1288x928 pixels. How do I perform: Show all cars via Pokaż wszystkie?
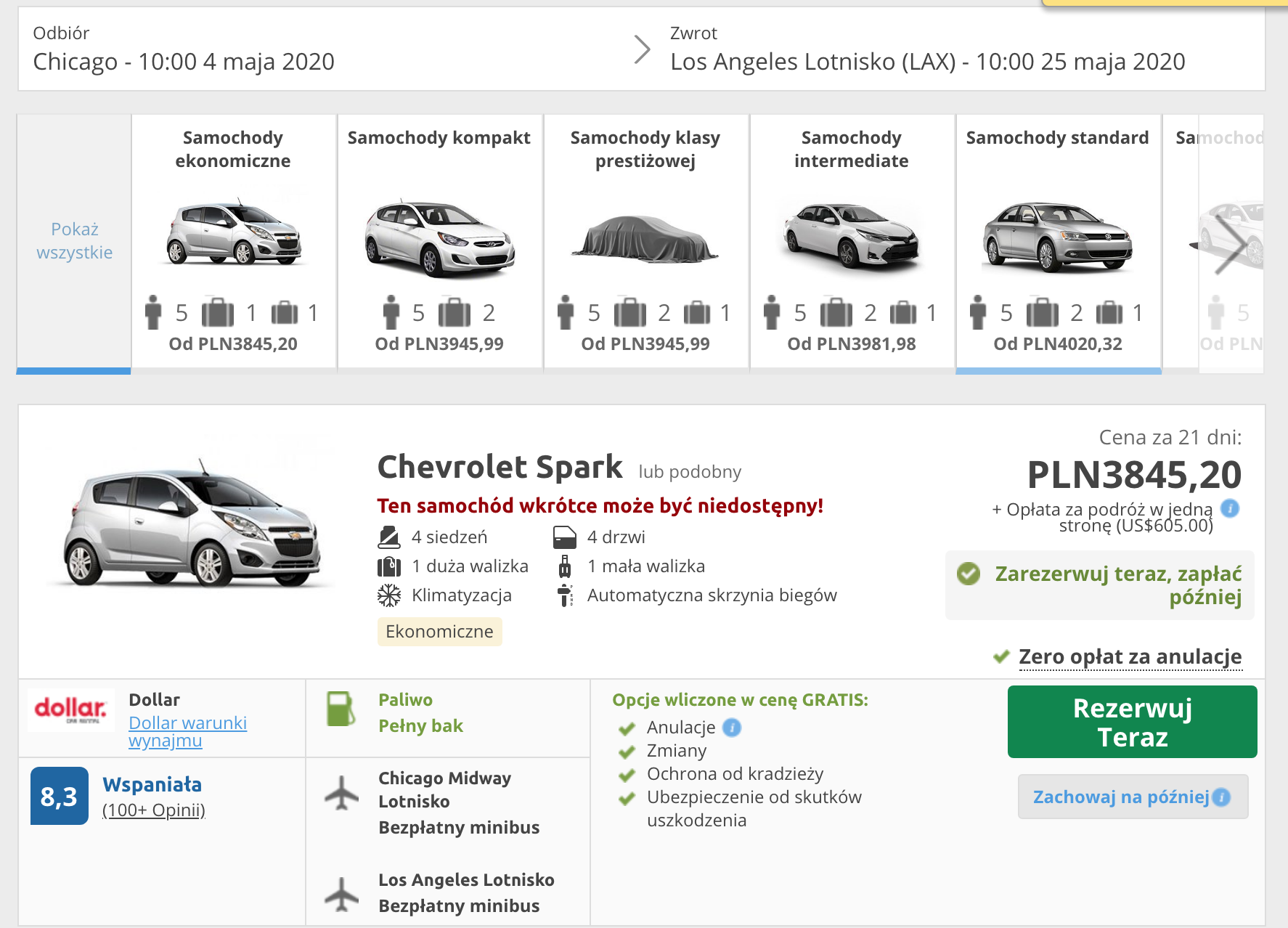pos(74,241)
